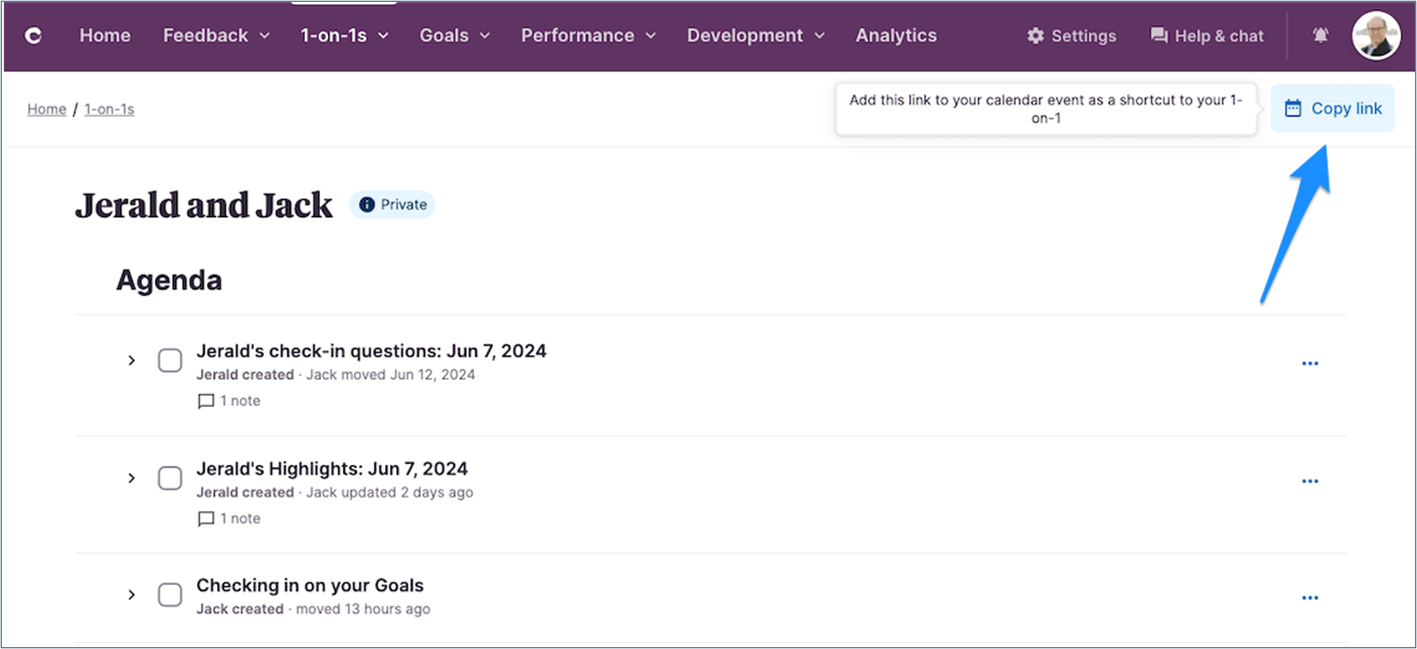
Task: Follow the Home breadcrumb link
Action: click(47, 109)
